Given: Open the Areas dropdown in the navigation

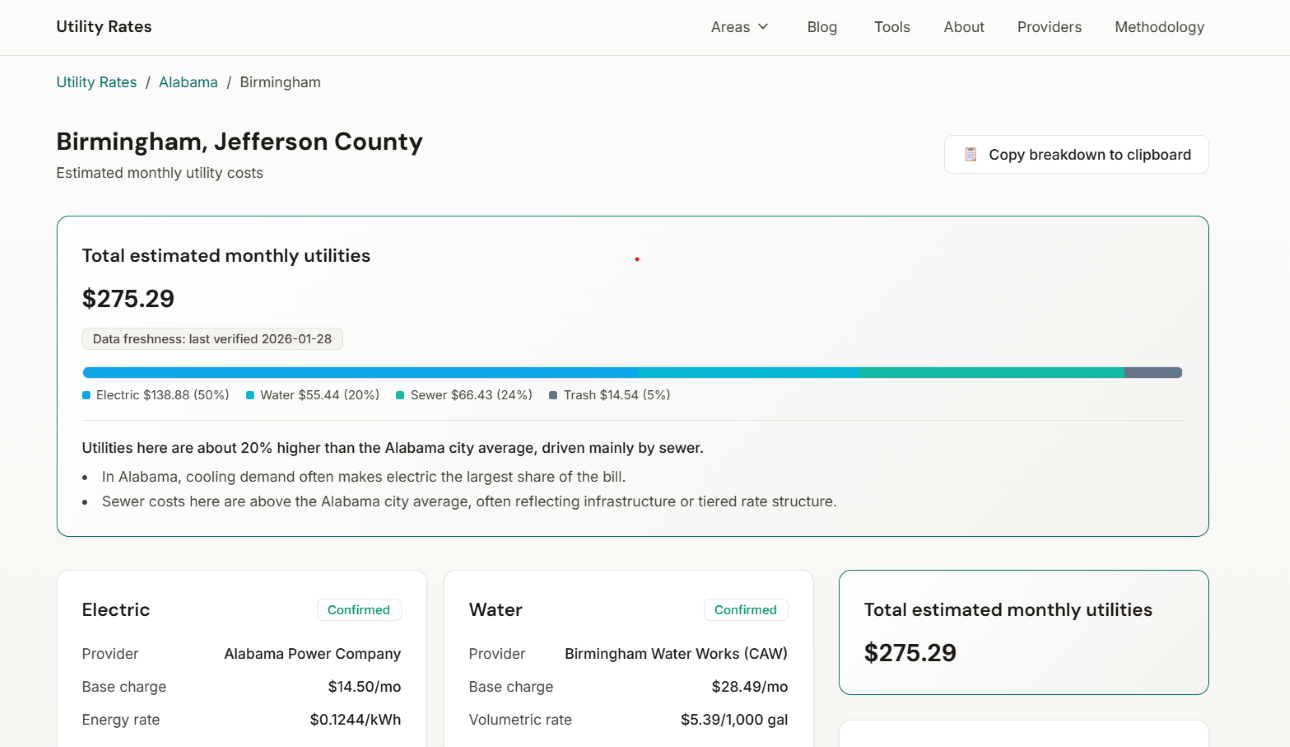Looking at the screenshot, I should 739,27.
